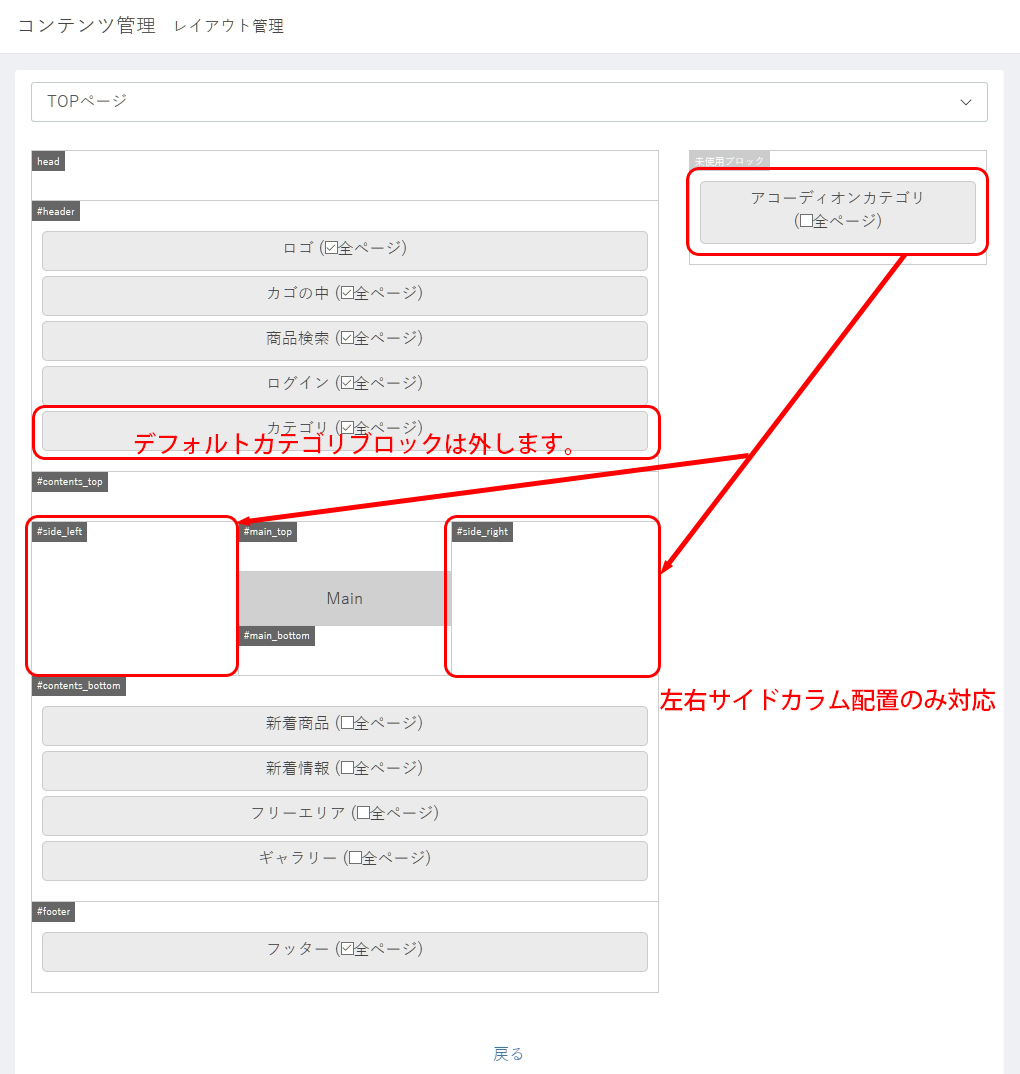Enable 全ページ checkbox on 新着情報 block
The image size is (1020, 1074).
347,768
